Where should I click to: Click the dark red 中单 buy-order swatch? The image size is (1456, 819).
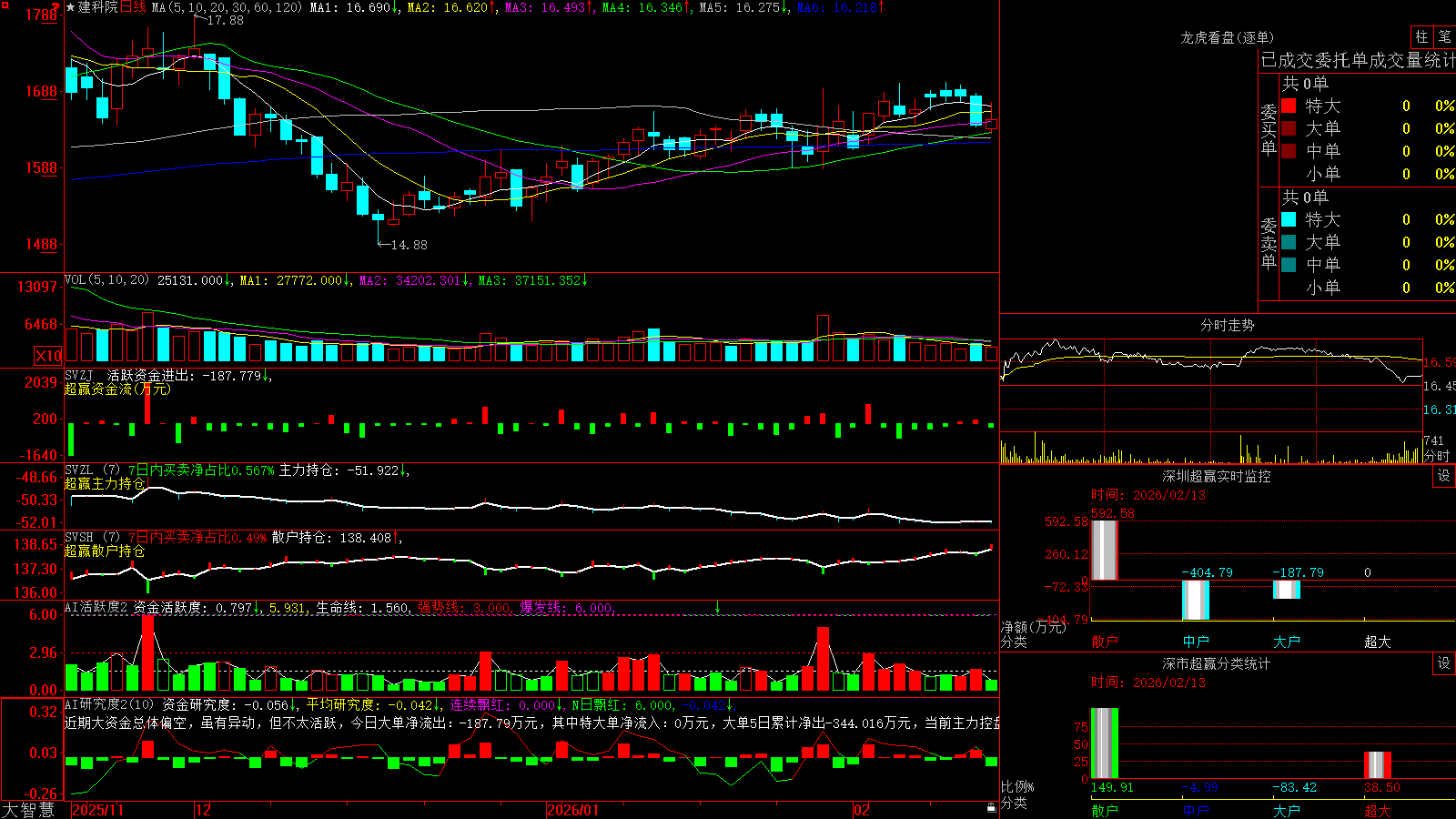1289,151
